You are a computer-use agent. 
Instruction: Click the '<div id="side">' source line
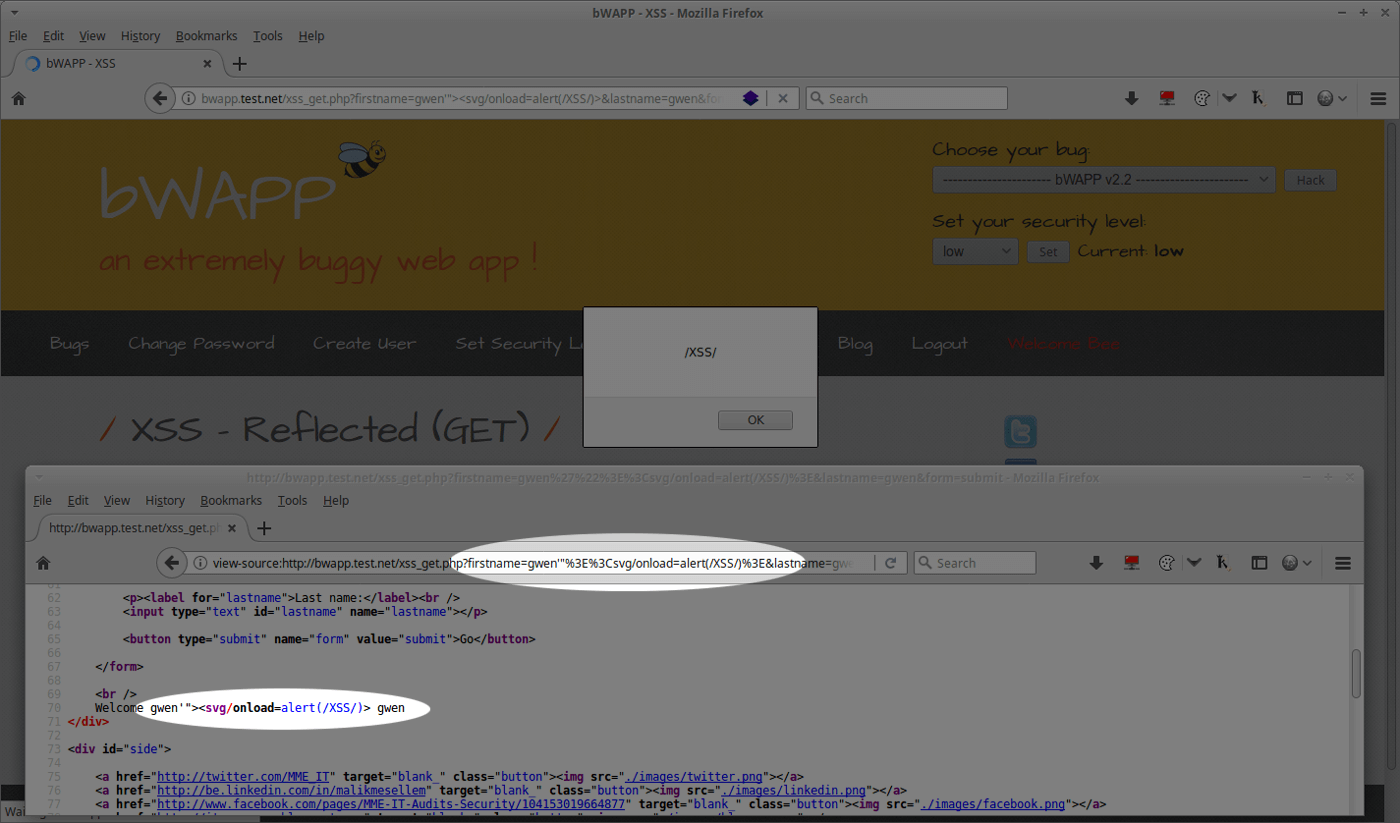click(119, 749)
